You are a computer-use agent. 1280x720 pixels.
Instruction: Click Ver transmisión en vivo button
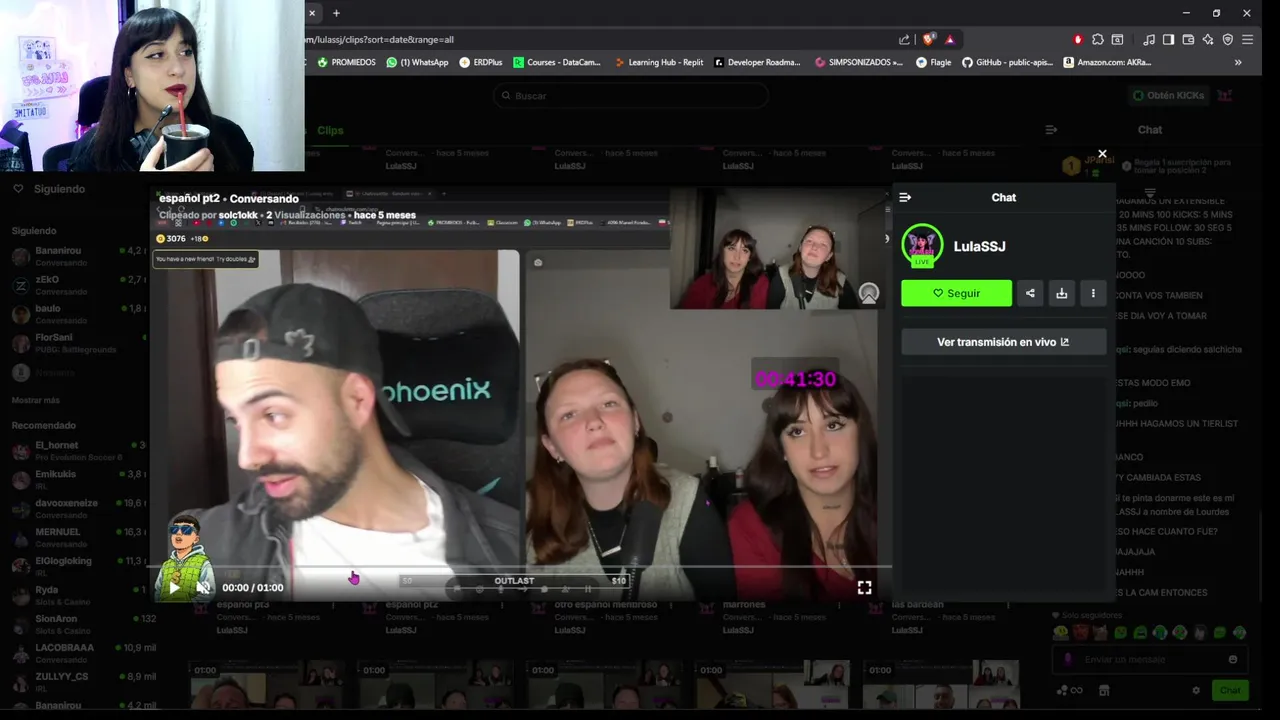point(1004,342)
